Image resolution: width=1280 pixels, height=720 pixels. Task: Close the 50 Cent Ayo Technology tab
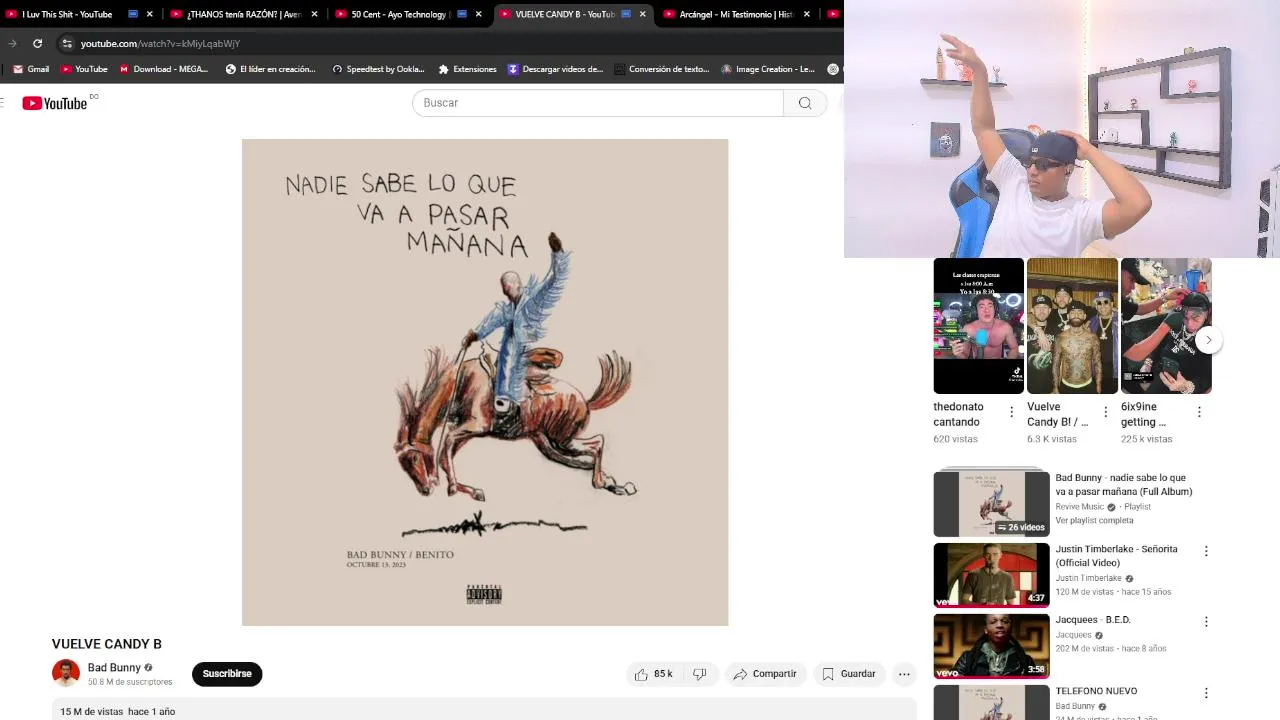(x=478, y=14)
